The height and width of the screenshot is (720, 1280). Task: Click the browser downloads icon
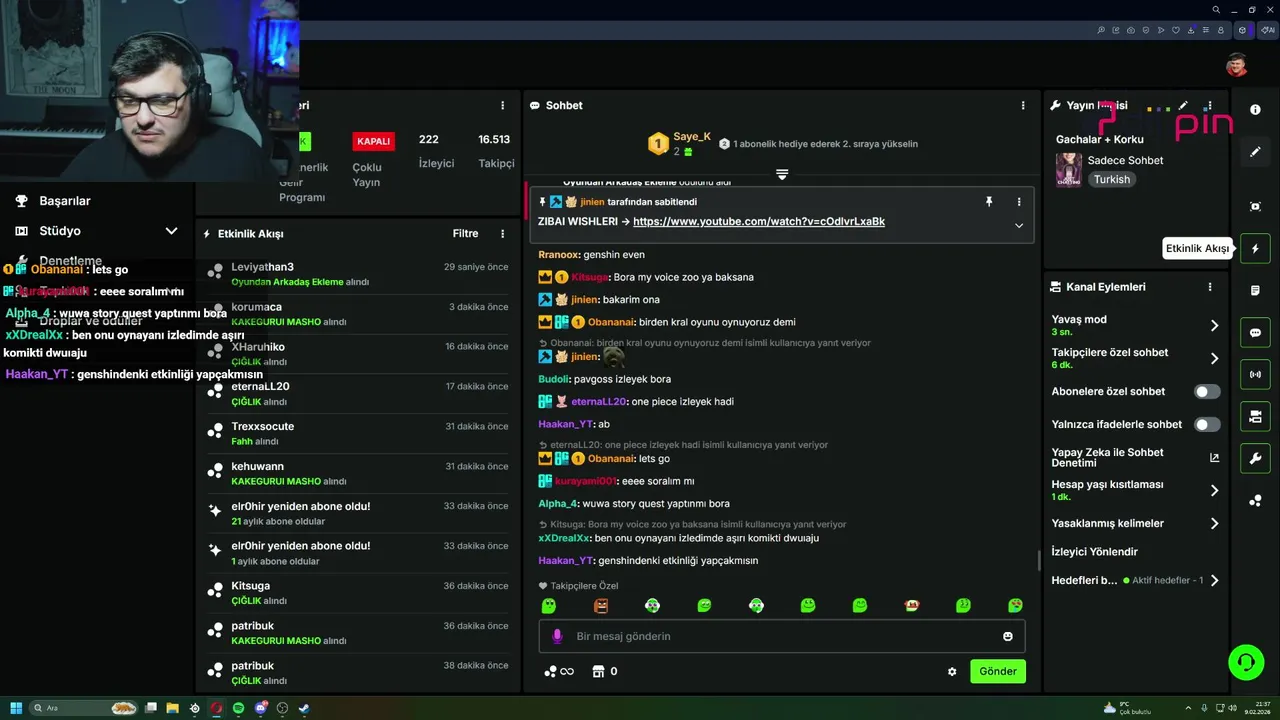coord(1193,30)
